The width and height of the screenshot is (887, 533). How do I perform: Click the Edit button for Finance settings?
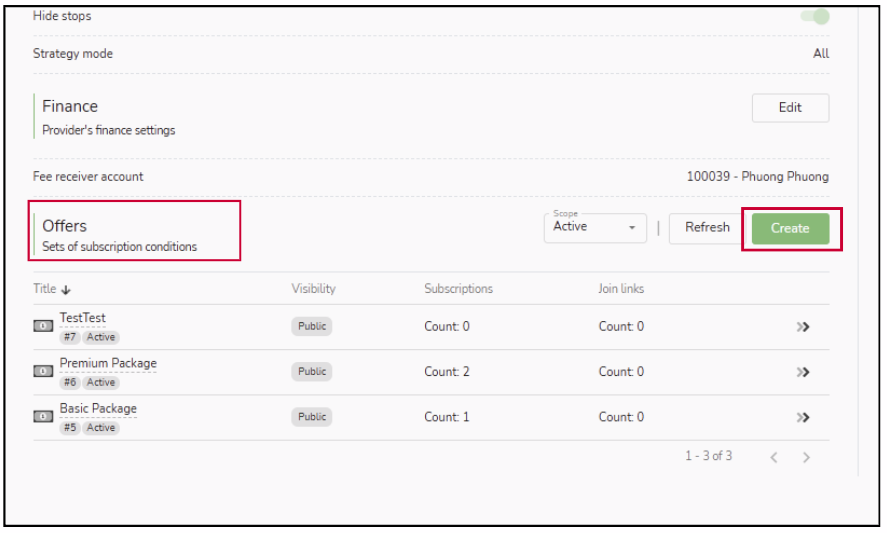point(790,108)
